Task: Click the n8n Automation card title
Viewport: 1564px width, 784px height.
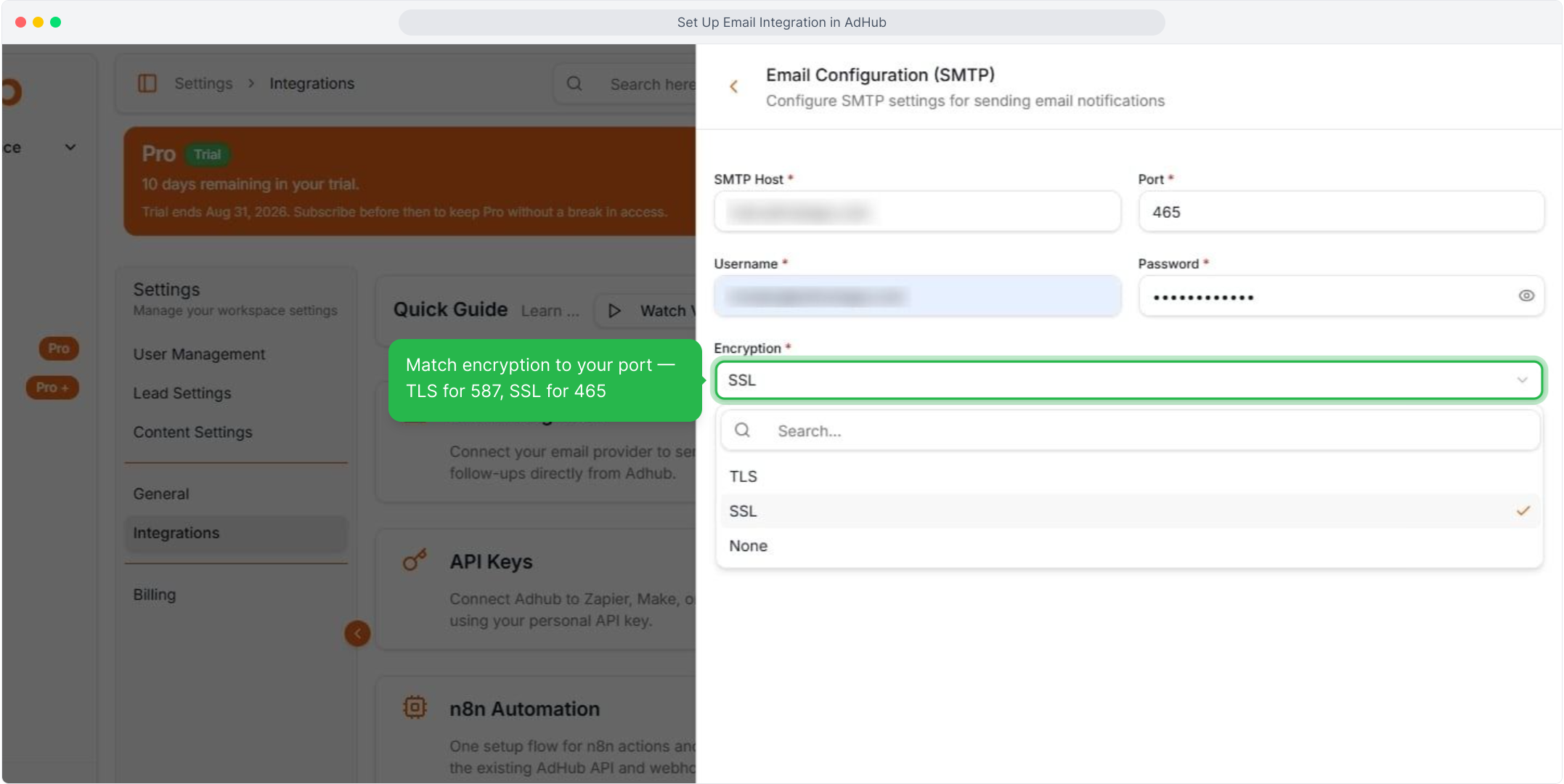Action: click(524, 709)
